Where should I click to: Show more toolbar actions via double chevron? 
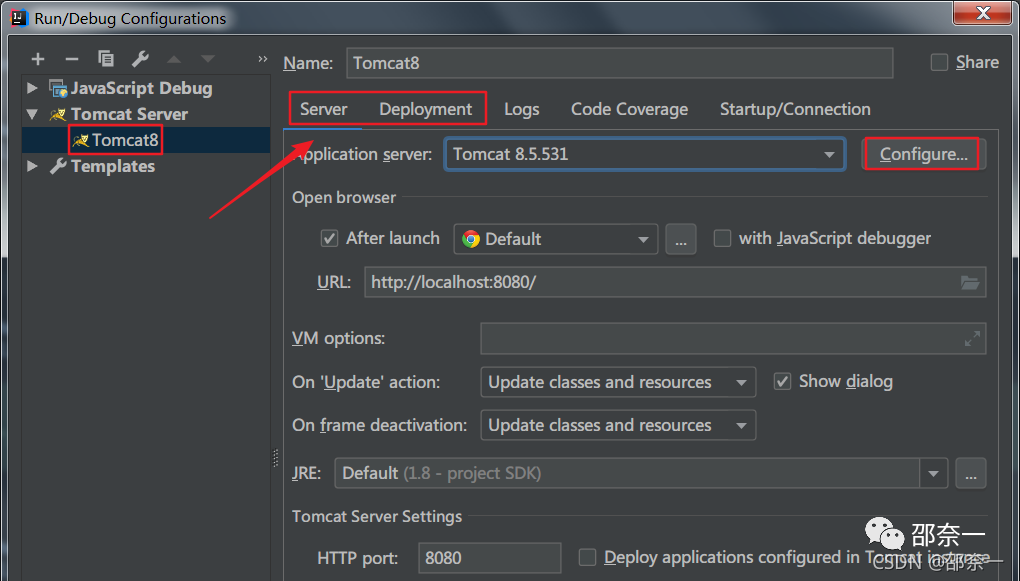(262, 59)
